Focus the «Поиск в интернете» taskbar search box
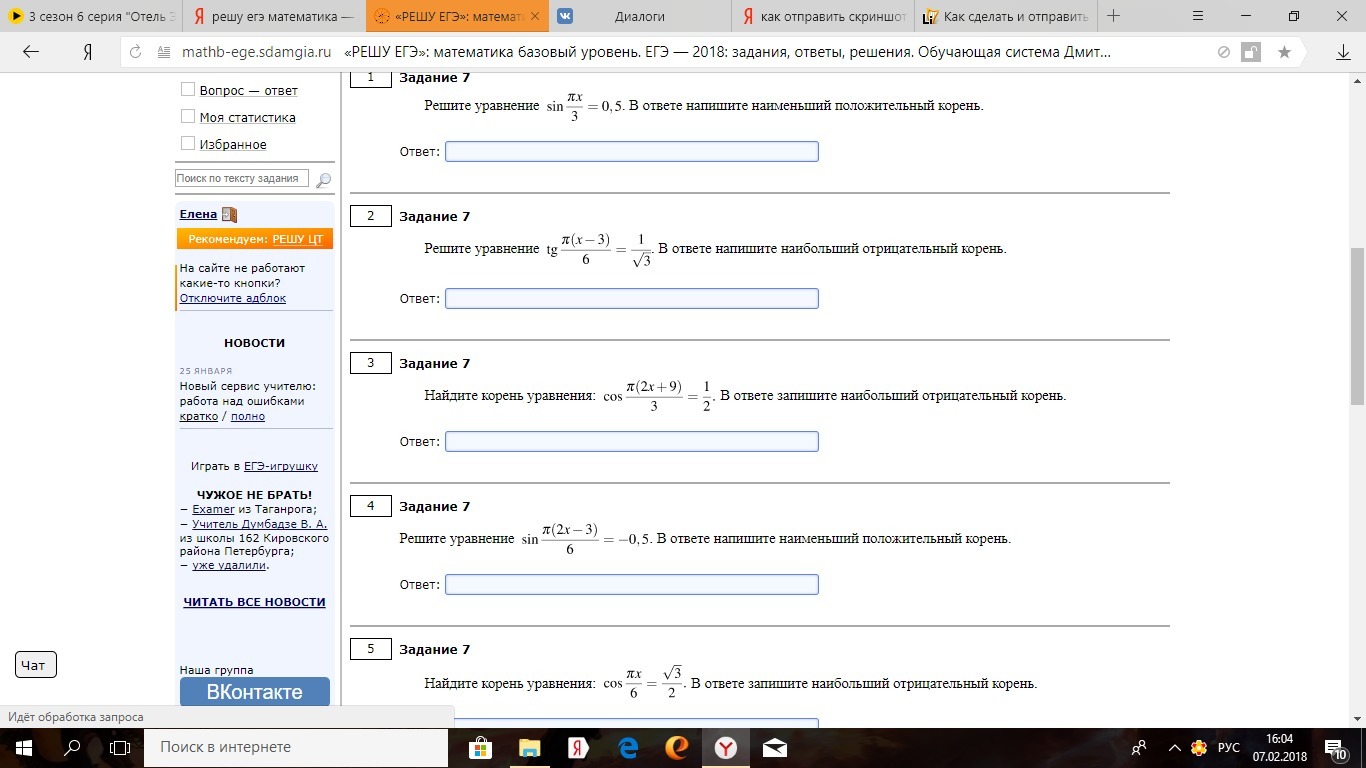 coord(297,747)
